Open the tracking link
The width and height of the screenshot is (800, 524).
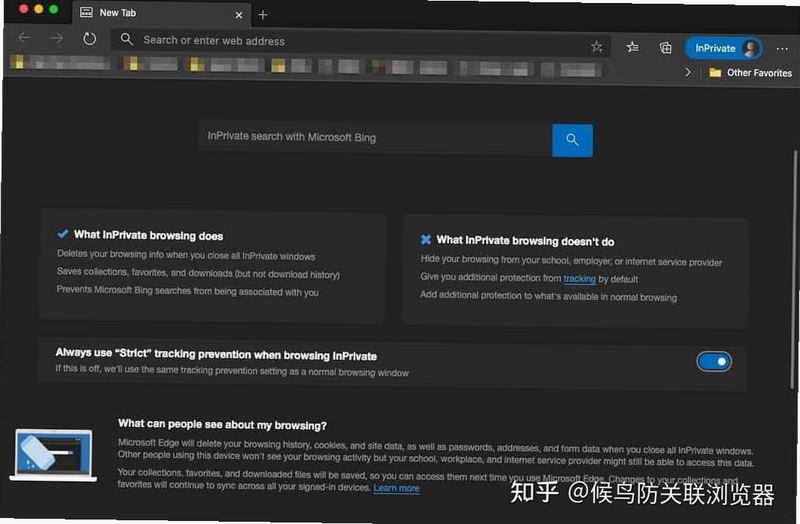pyautogui.click(x=580, y=279)
